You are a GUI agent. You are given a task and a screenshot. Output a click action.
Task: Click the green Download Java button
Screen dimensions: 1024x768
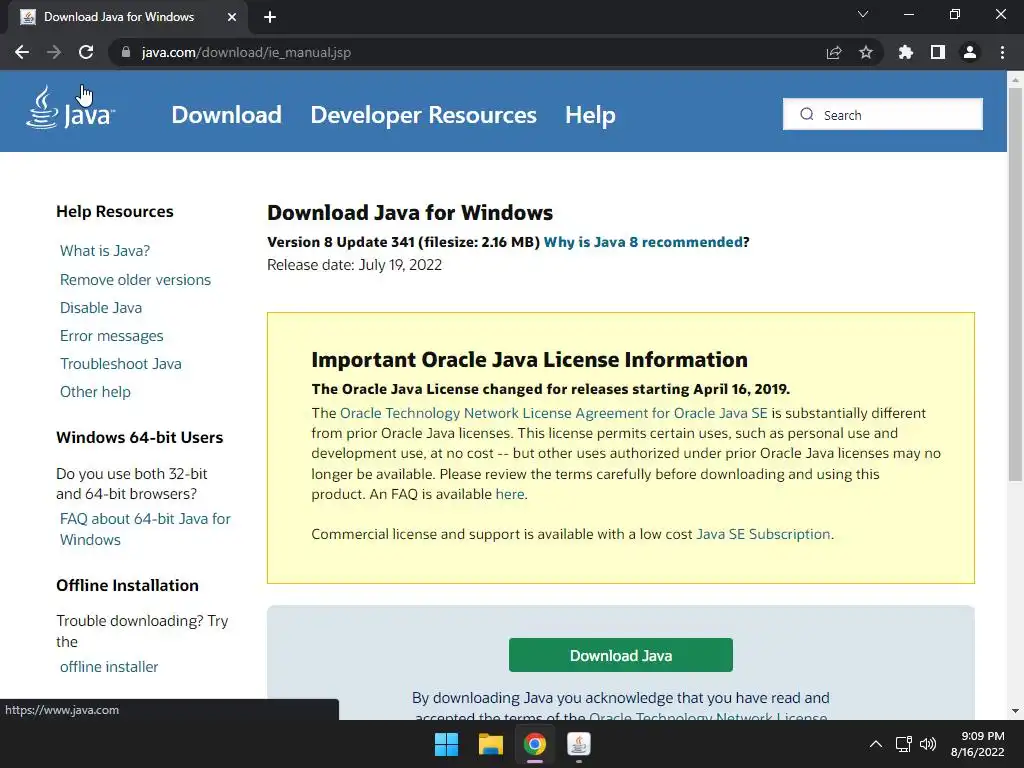(620, 655)
